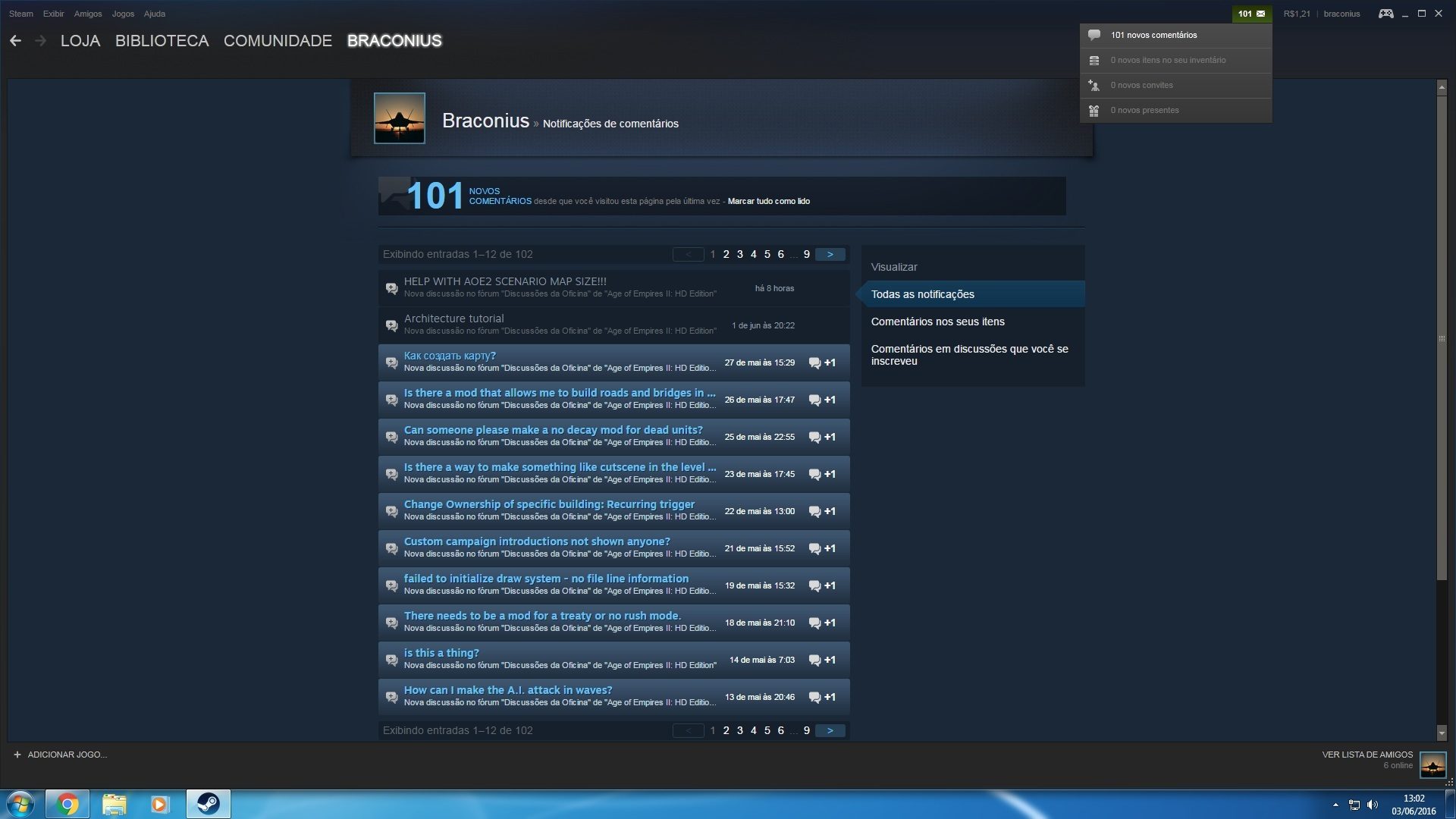
Task: Click Marcar tudo como lido link
Action: (x=768, y=201)
